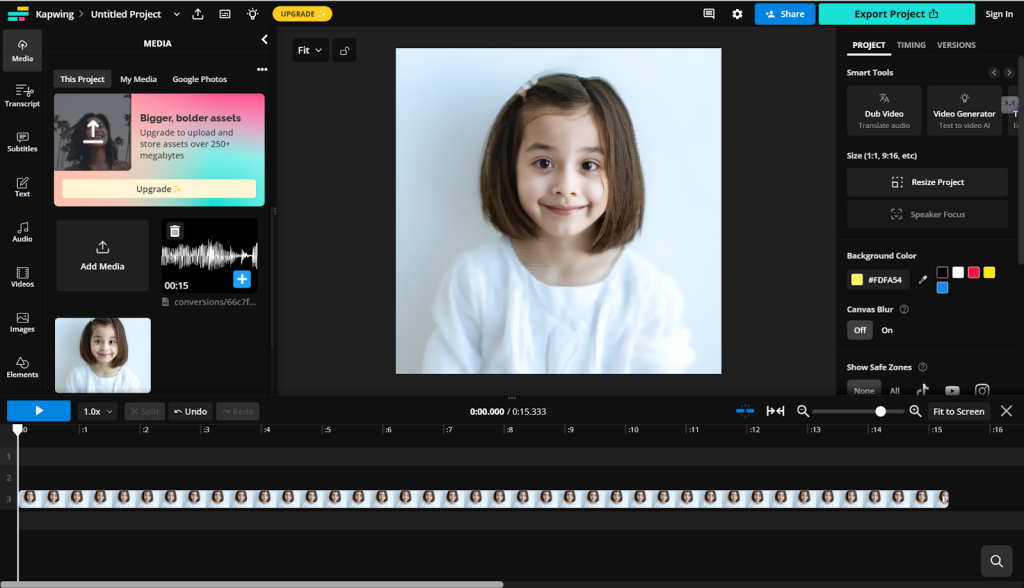The height and width of the screenshot is (588, 1024).
Task: Open the Fit canvas zoom dropdown
Action: (310, 50)
